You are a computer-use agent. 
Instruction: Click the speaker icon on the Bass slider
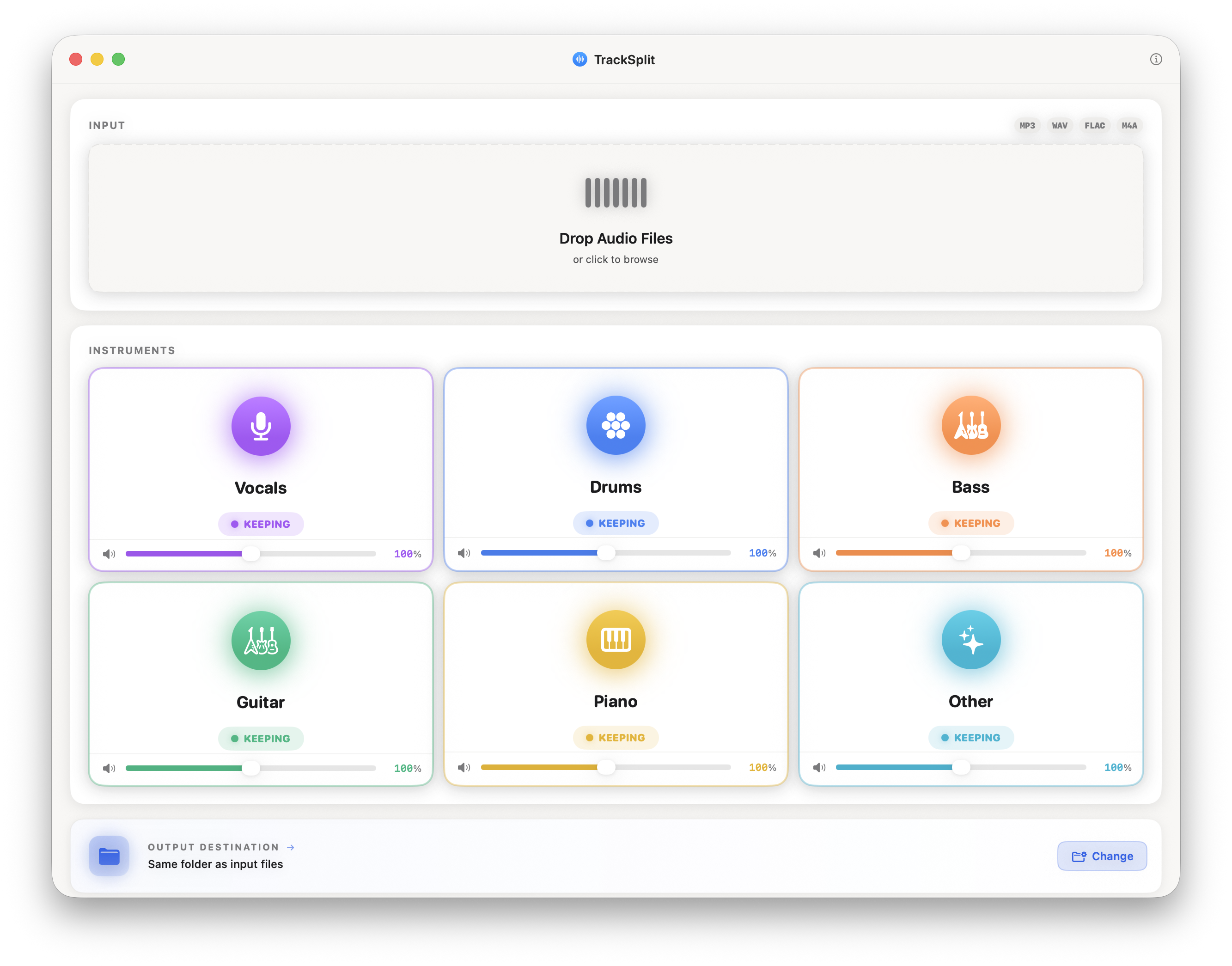pos(819,553)
